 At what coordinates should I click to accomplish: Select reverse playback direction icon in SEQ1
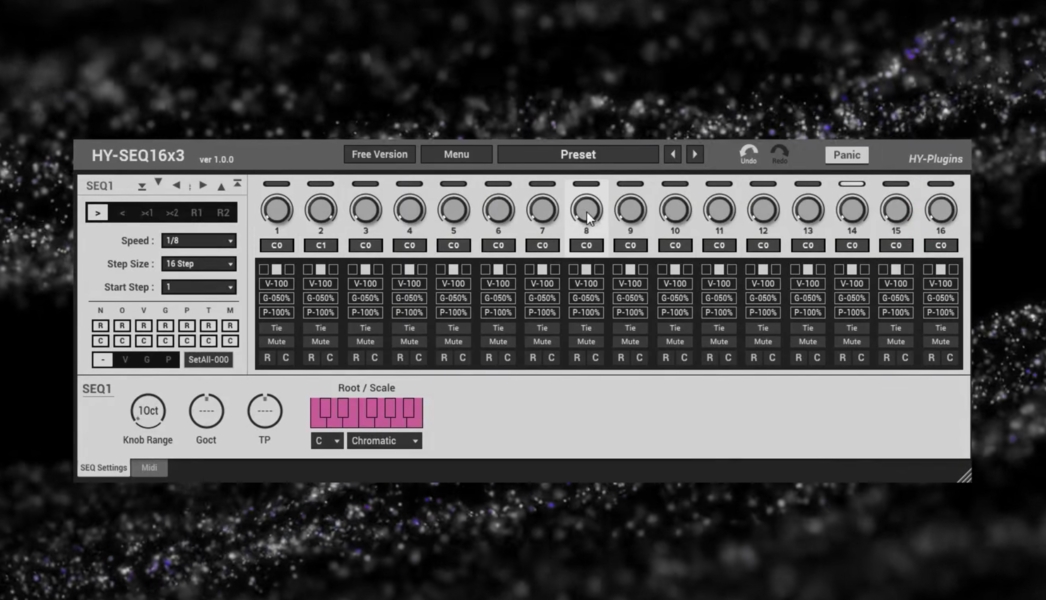pos(123,212)
